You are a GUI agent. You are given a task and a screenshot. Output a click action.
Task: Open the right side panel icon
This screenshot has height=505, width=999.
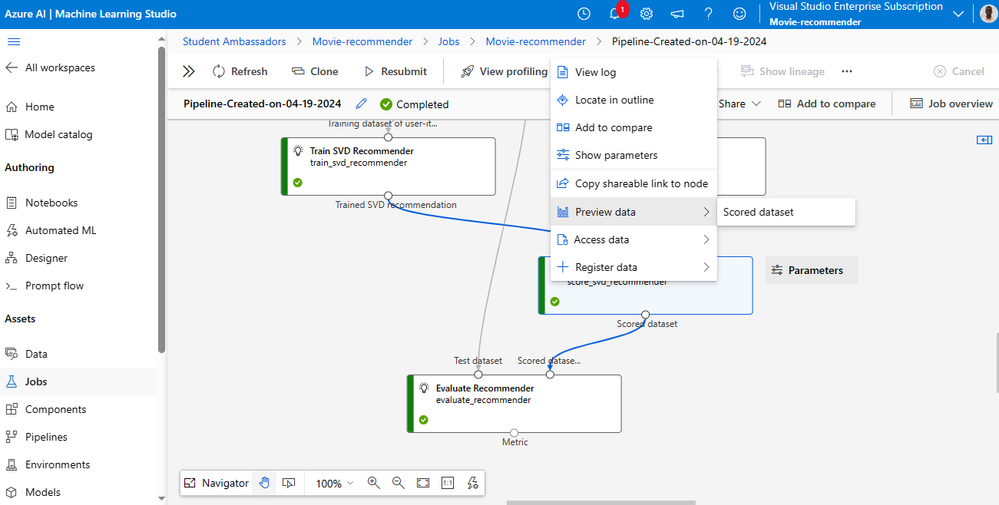[984, 139]
